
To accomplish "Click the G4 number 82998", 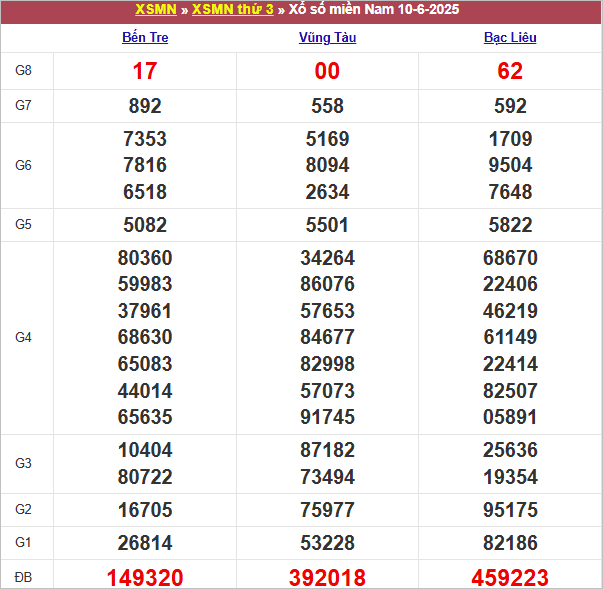I will (327, 364).
